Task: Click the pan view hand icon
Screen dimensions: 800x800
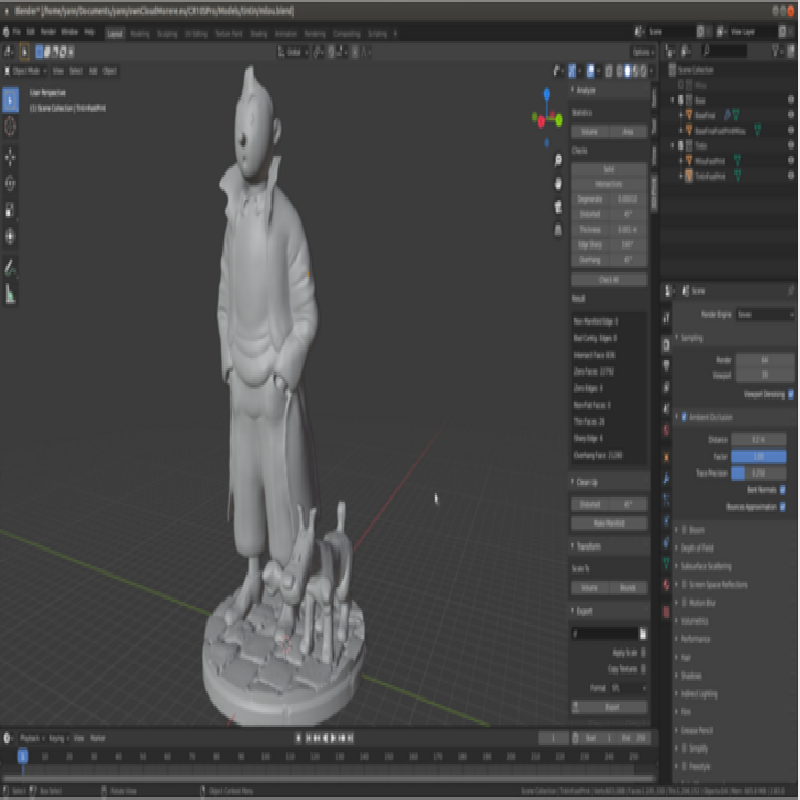Action: click(558, 183)
